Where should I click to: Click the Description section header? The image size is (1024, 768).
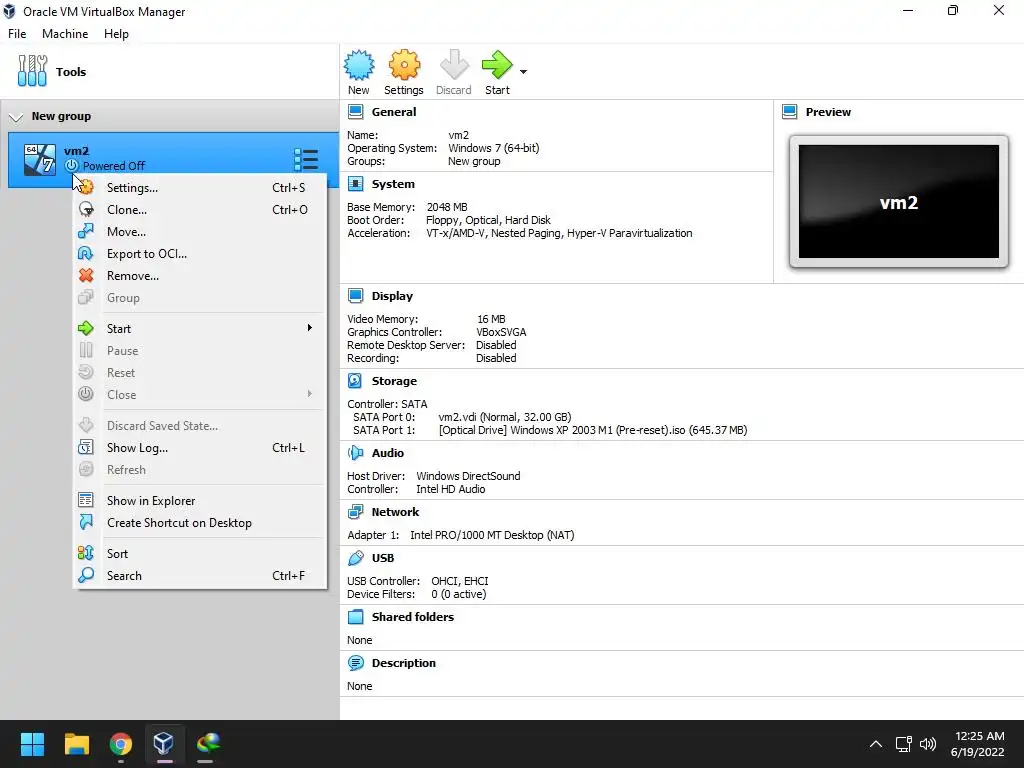click(404, 664)
